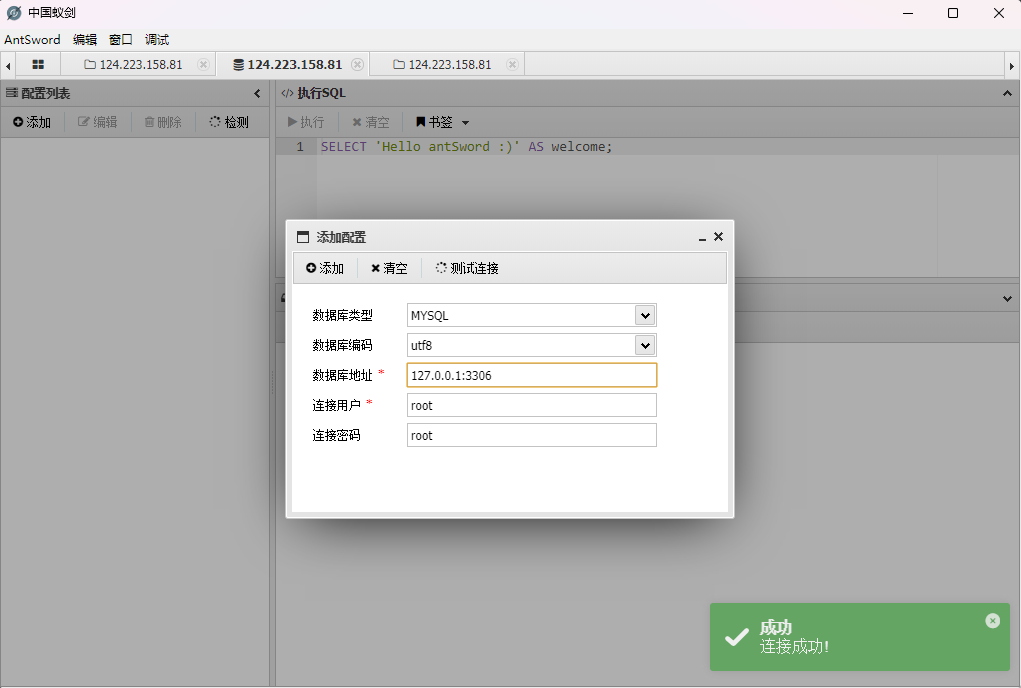Screen dimensions: 1021x688
Task: Close the active database tab 124.223.158.81
Action: (x=357, y=64)
